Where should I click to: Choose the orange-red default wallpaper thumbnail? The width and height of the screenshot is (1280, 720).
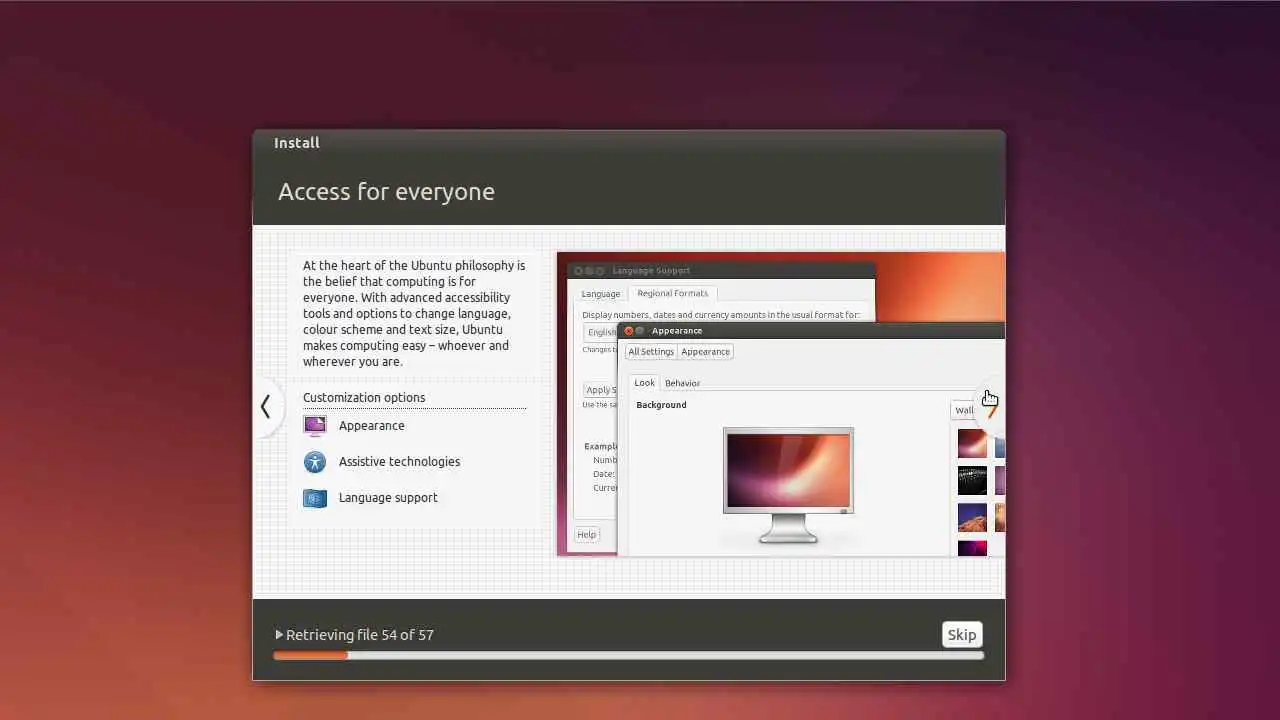(972, 443)
